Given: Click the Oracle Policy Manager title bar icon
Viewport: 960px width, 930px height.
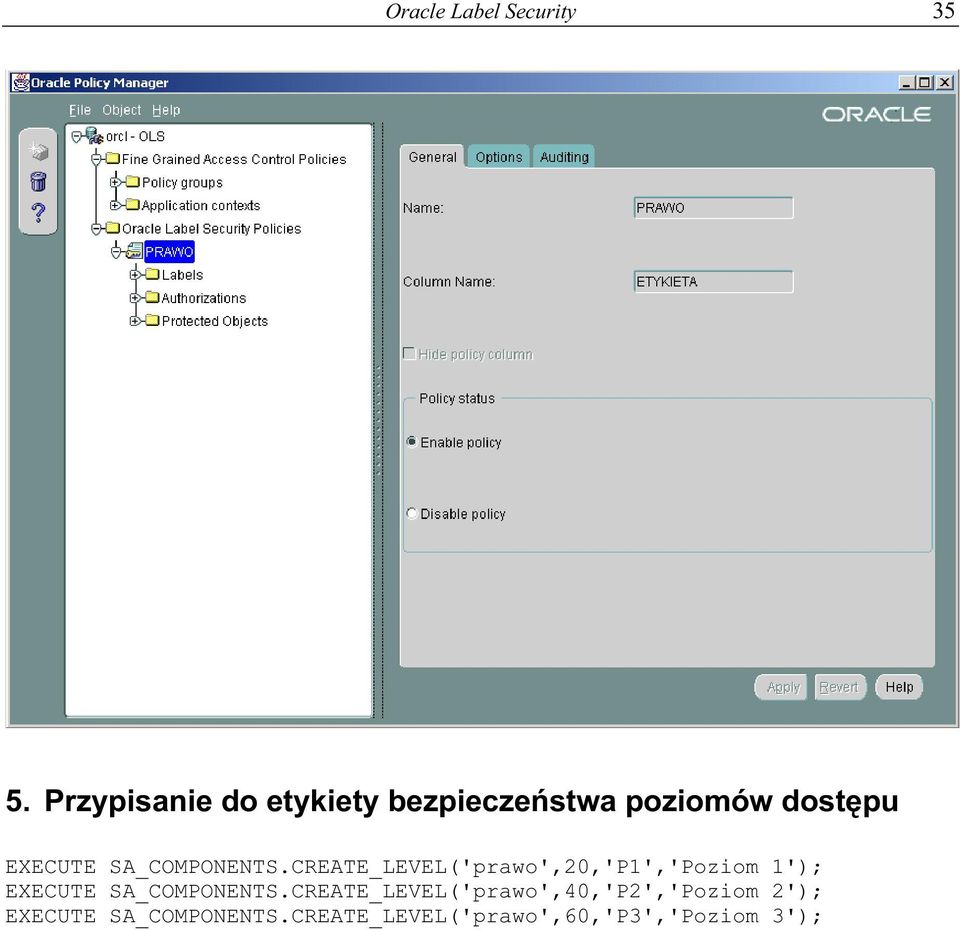Looking at the screenshot, I should click(x=20, y=82).
